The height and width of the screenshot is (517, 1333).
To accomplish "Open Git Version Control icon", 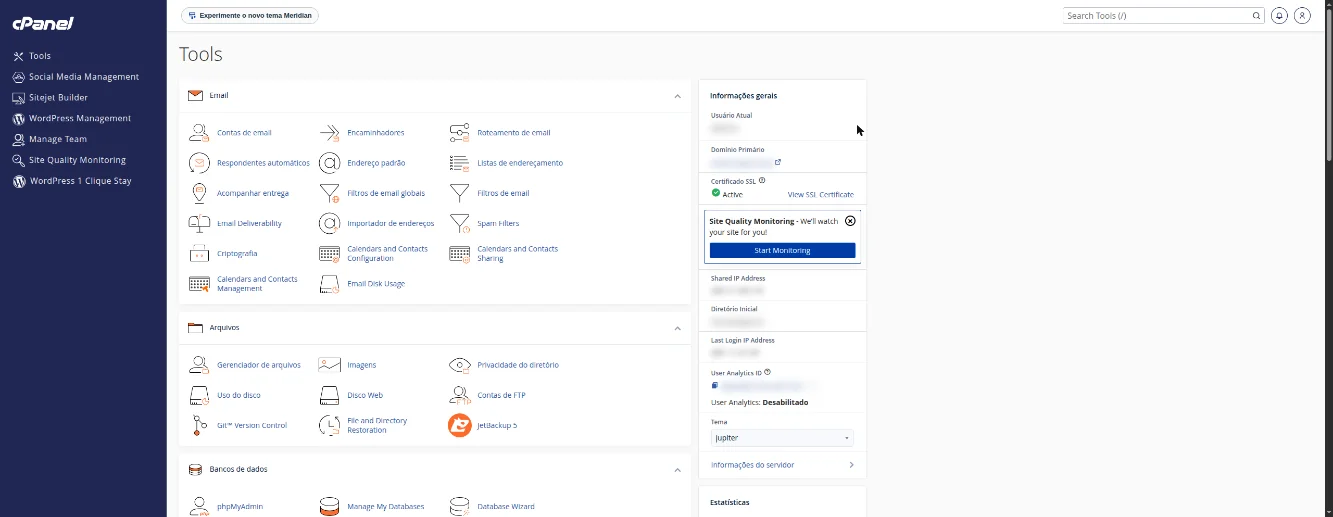I will [x=199, y=425].
